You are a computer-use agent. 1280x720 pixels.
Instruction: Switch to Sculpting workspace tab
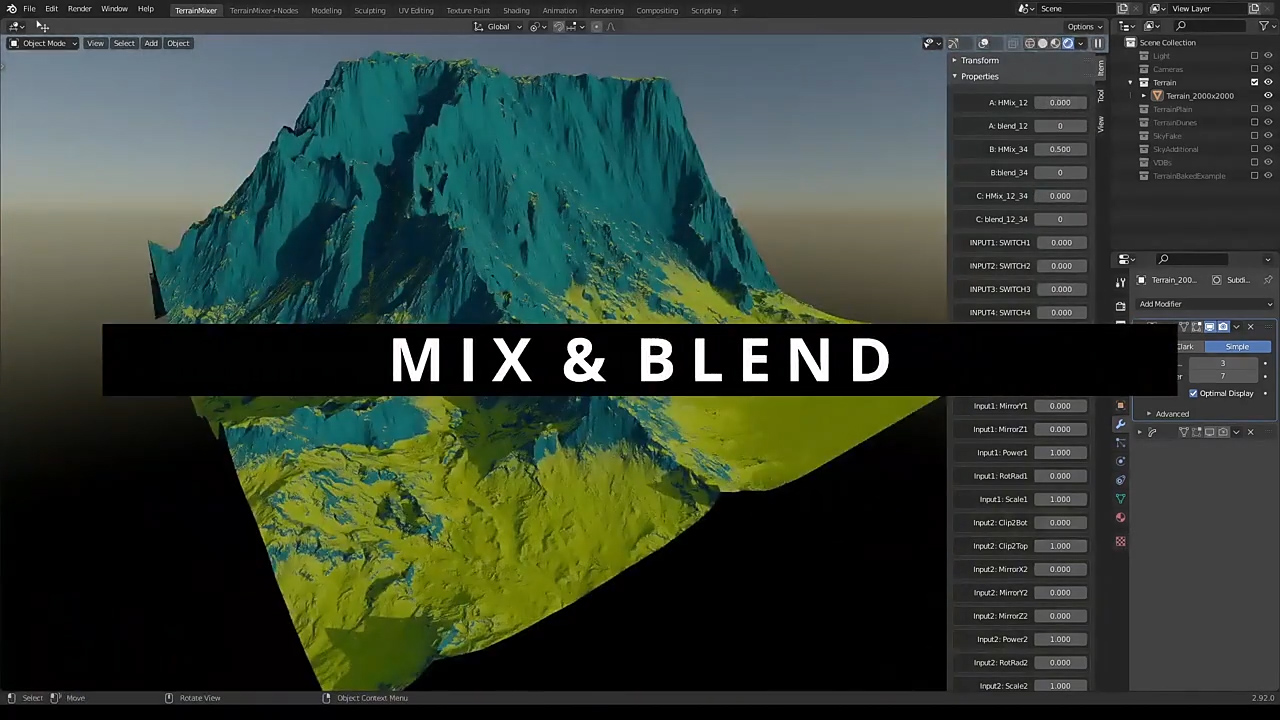(x=369, y=10)
